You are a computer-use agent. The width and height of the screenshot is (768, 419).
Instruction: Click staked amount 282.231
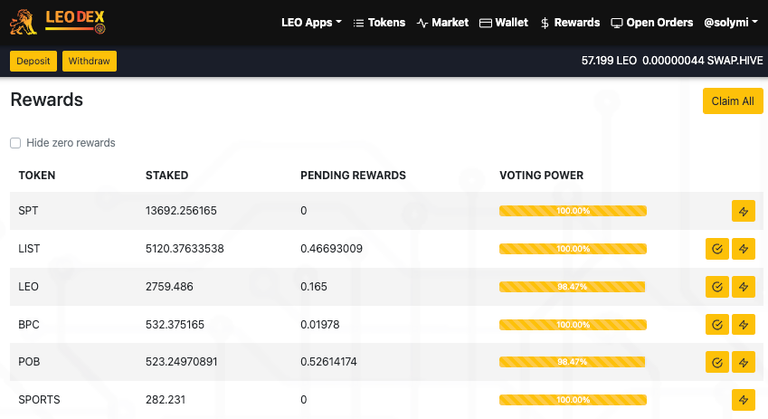(x=165, y=400)
